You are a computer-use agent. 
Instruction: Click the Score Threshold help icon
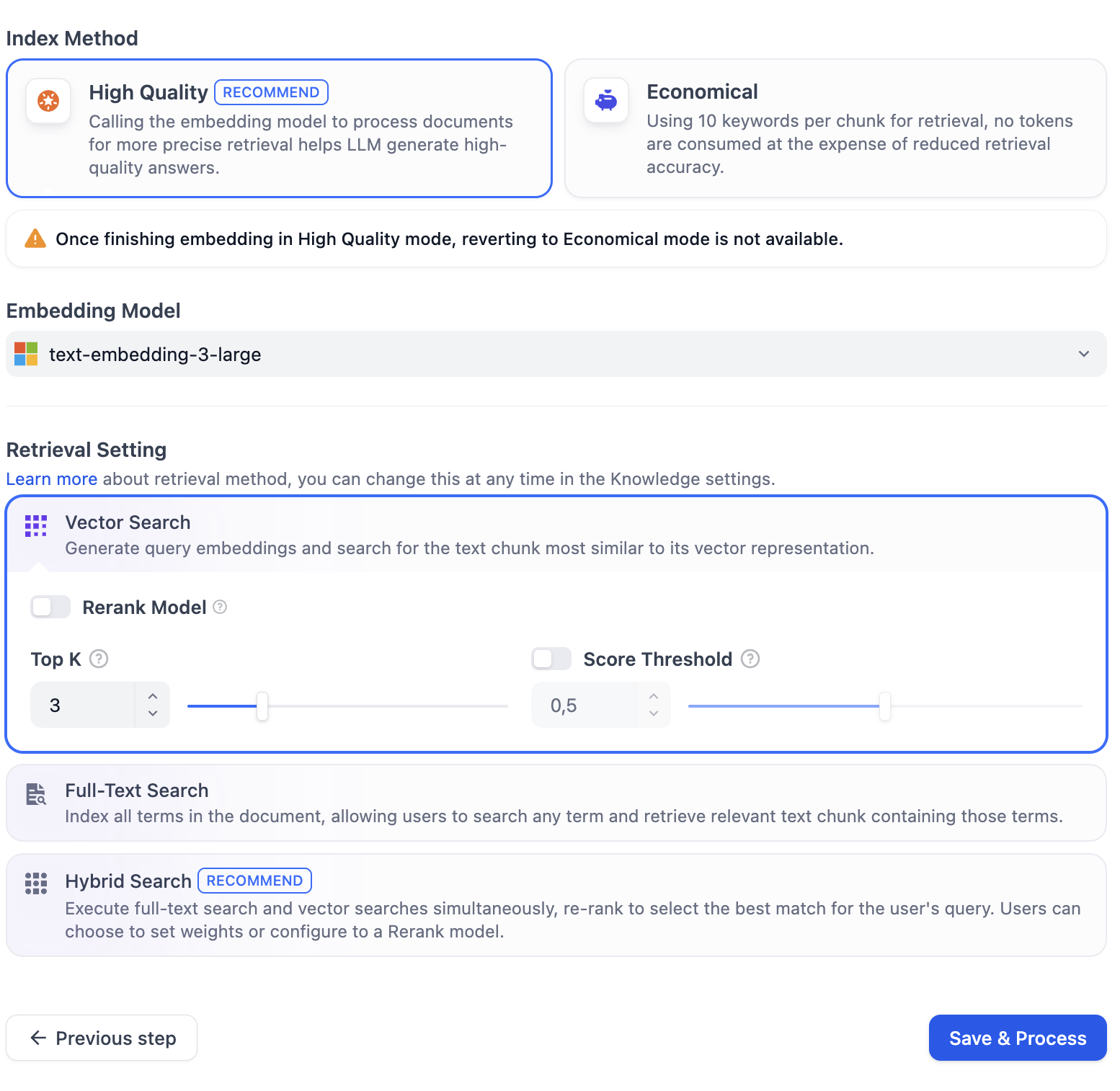point(750,659)
